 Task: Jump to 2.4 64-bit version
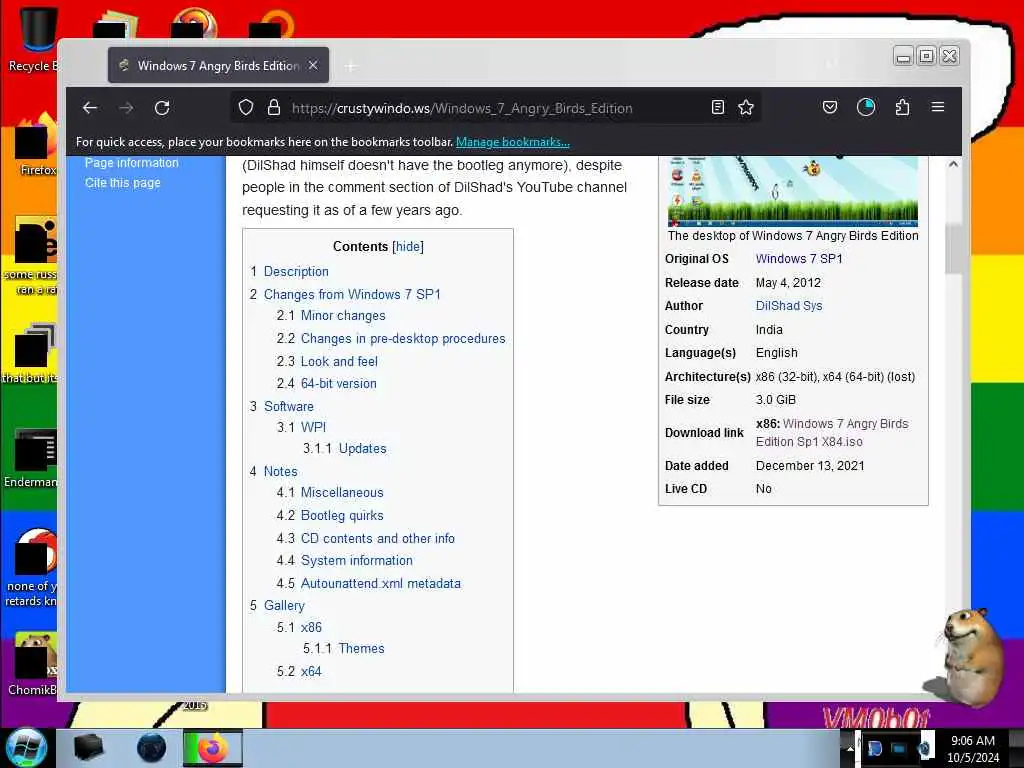click(x=338, y=384)
